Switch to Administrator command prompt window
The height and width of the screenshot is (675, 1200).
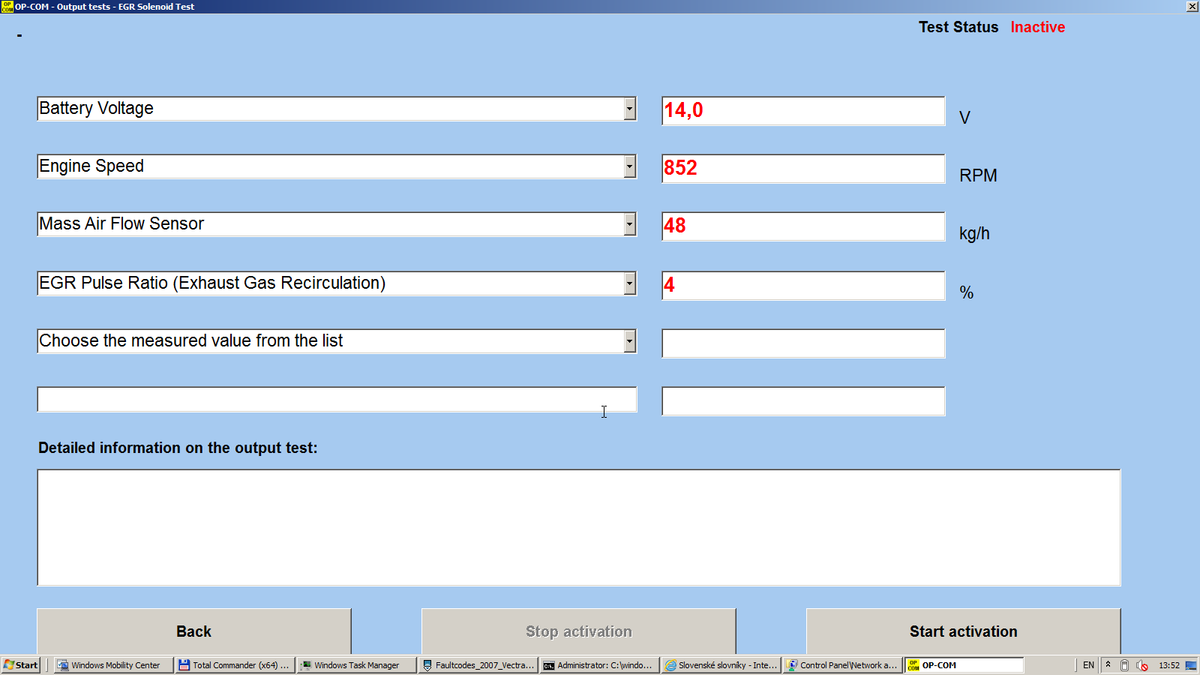pos(598,665)
